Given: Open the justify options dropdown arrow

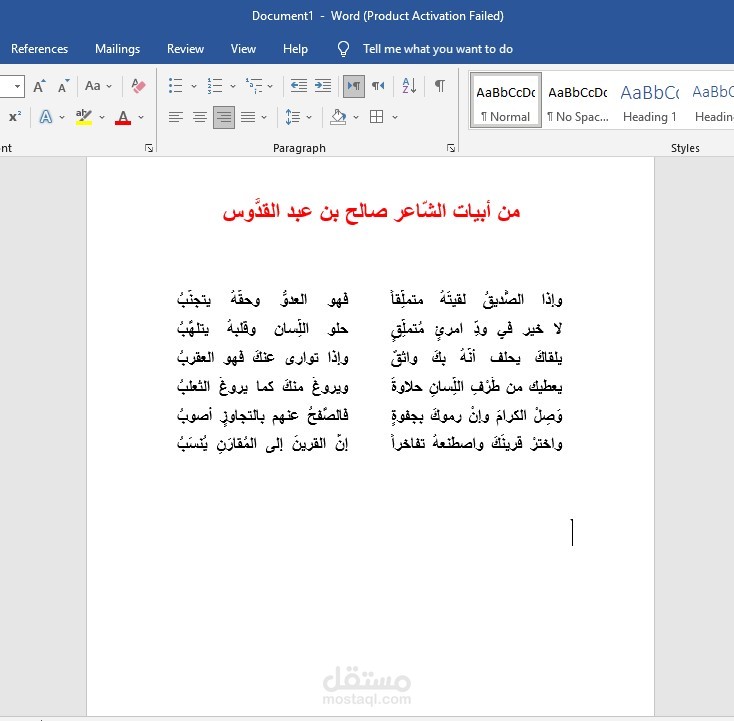Looking at the screenshot, I should (x=264, y=117).
